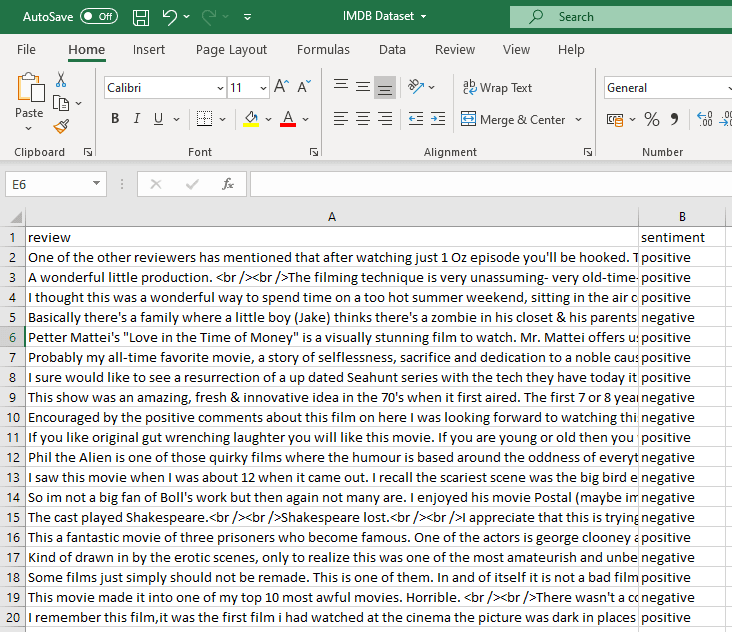Open the Help tab

coord(571,49)
